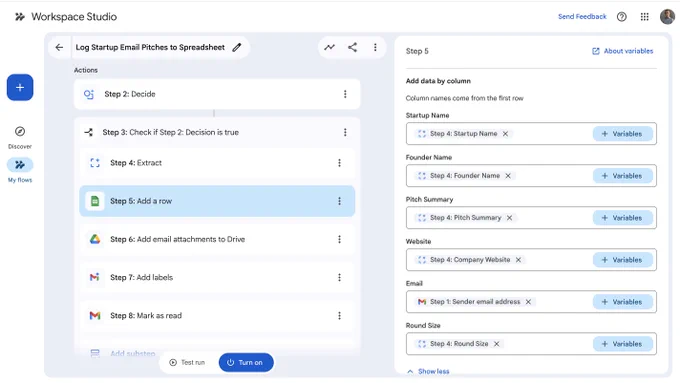Click Gmail icon in Step 7
Screen dimensions: 680x383
coord(95,277)
